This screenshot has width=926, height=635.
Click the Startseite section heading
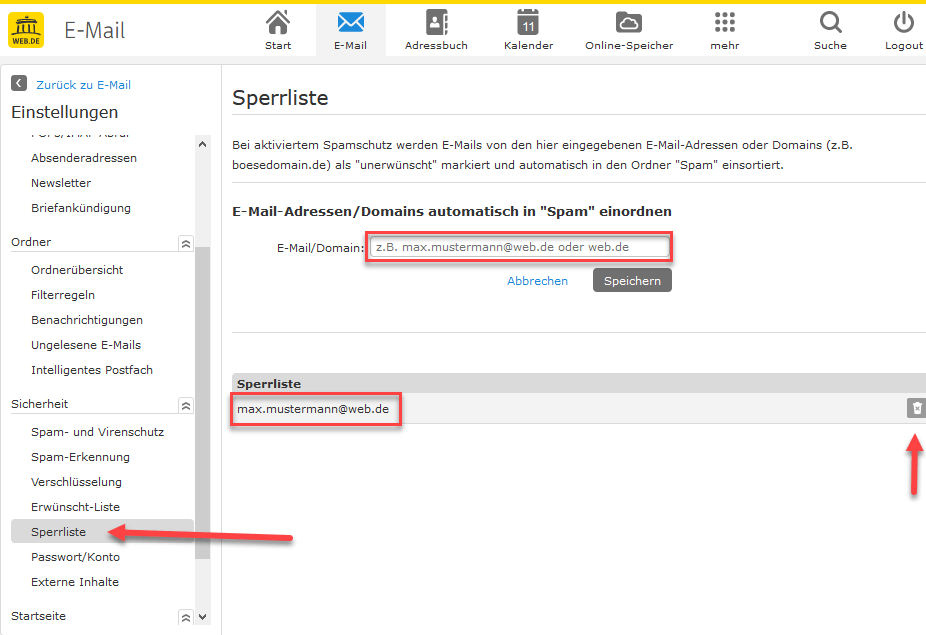[38, 616]
